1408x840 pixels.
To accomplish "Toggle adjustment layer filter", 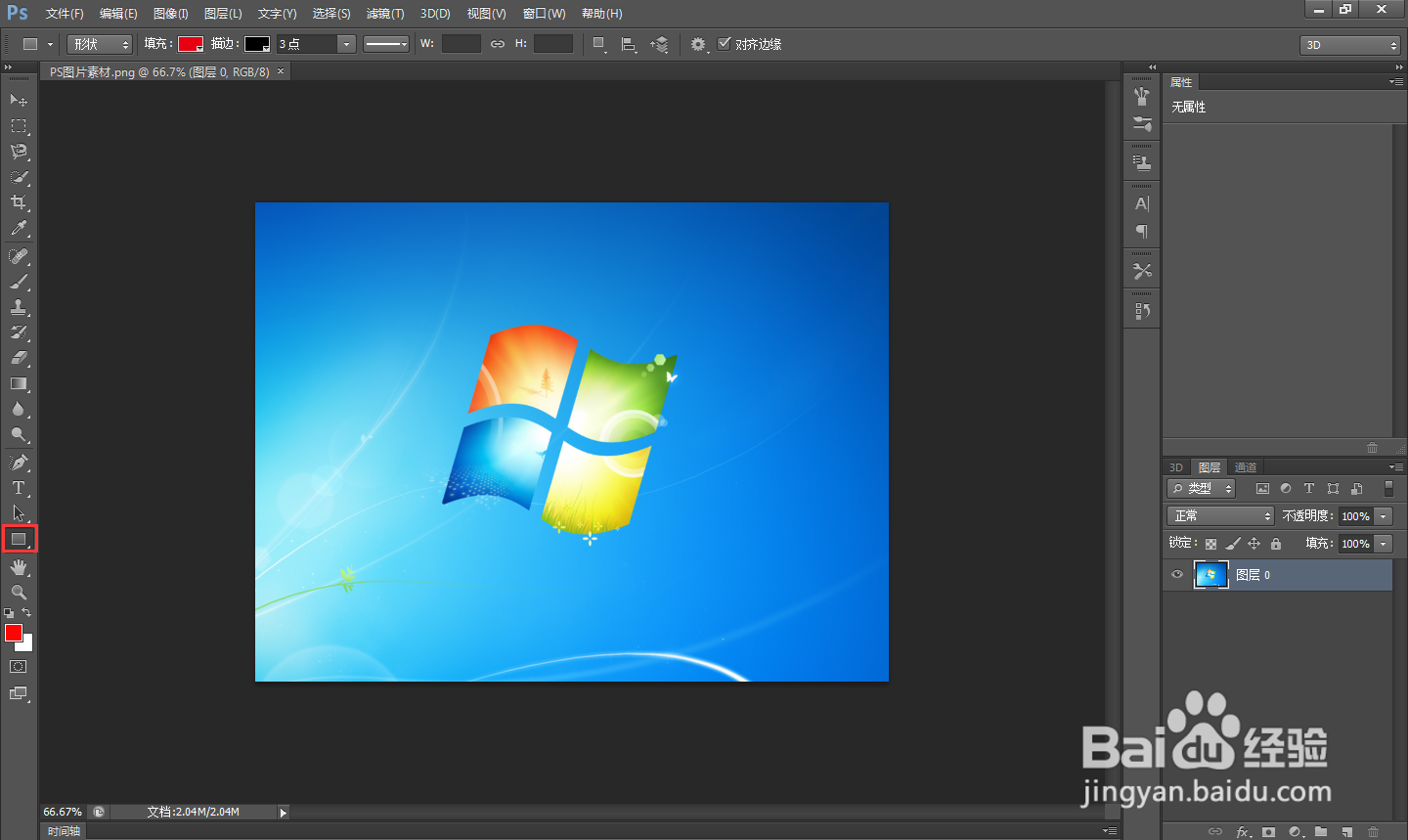I will pos(1286,489).
